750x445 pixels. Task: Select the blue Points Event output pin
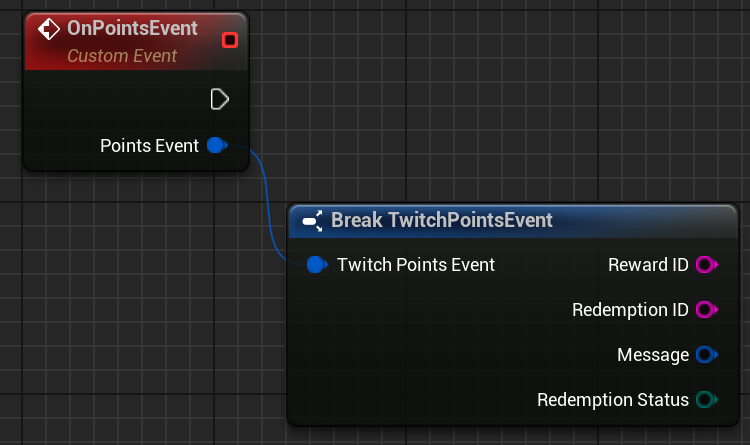click(216, 146)
